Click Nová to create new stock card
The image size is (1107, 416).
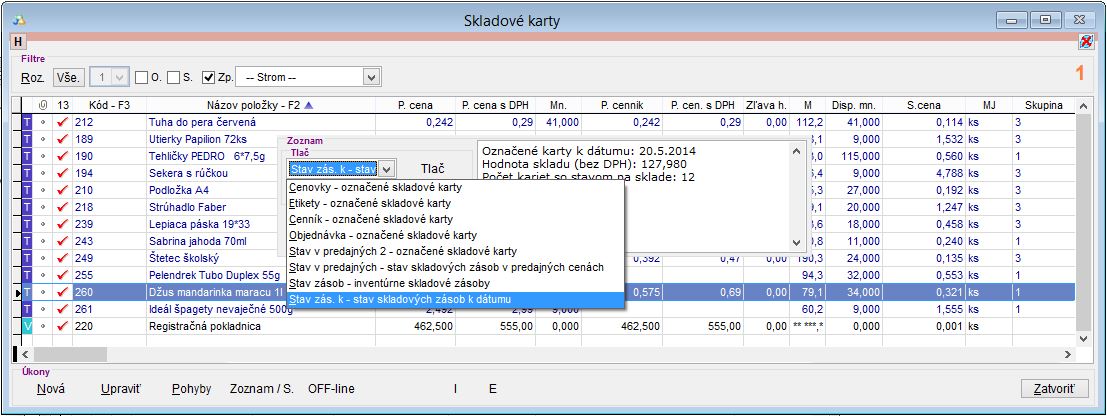pos(50,389)
